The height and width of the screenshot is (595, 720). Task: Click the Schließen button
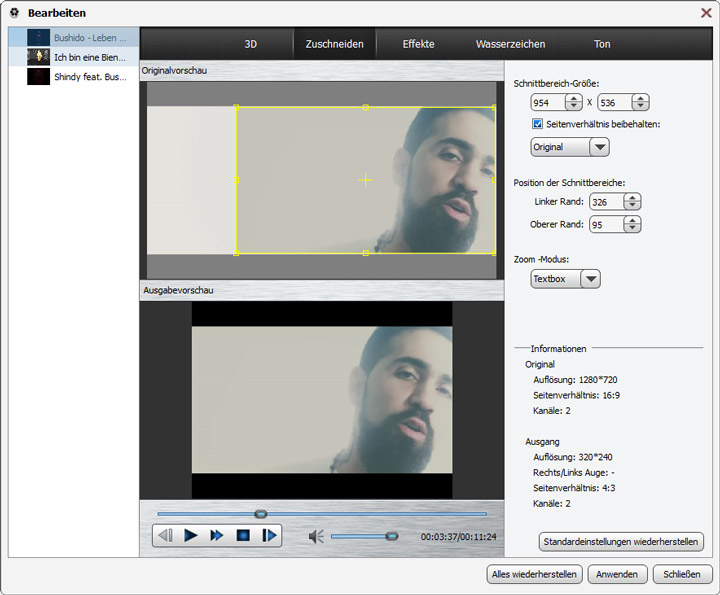682,574
